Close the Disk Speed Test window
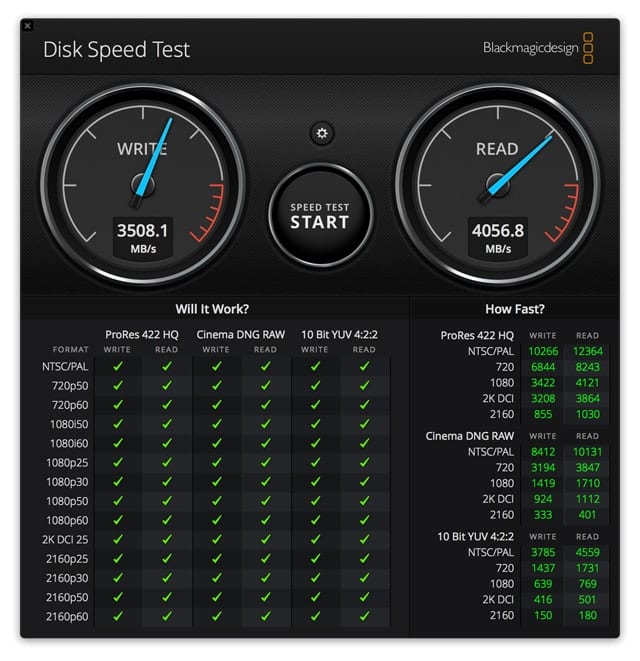This screenshot has width=640, height=661. [x=26, y=25]
